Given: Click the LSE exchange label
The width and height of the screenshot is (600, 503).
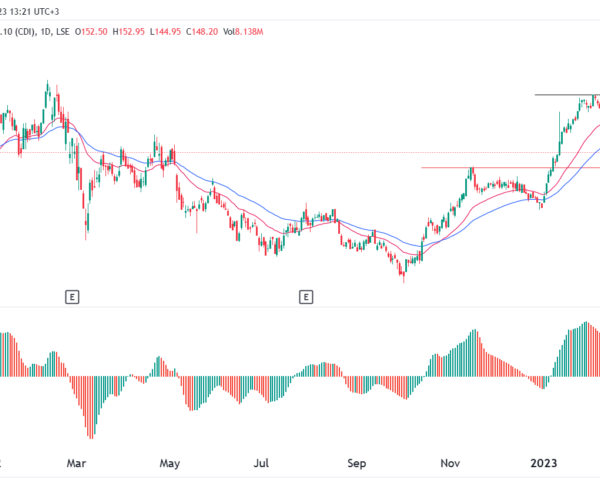Looking at the screenshot, I should point(63,32).
